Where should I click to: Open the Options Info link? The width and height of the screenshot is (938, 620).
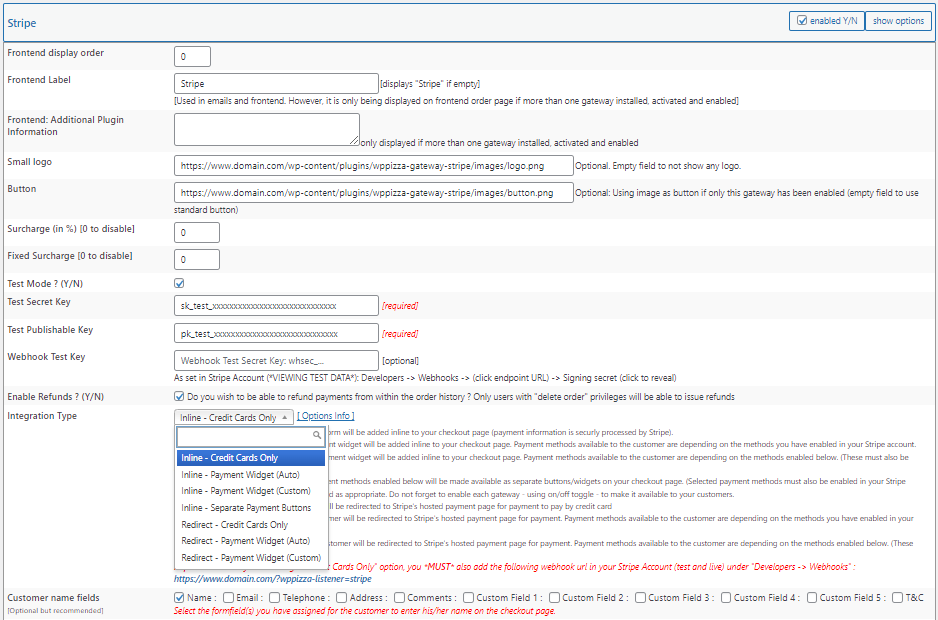[325, 415]
